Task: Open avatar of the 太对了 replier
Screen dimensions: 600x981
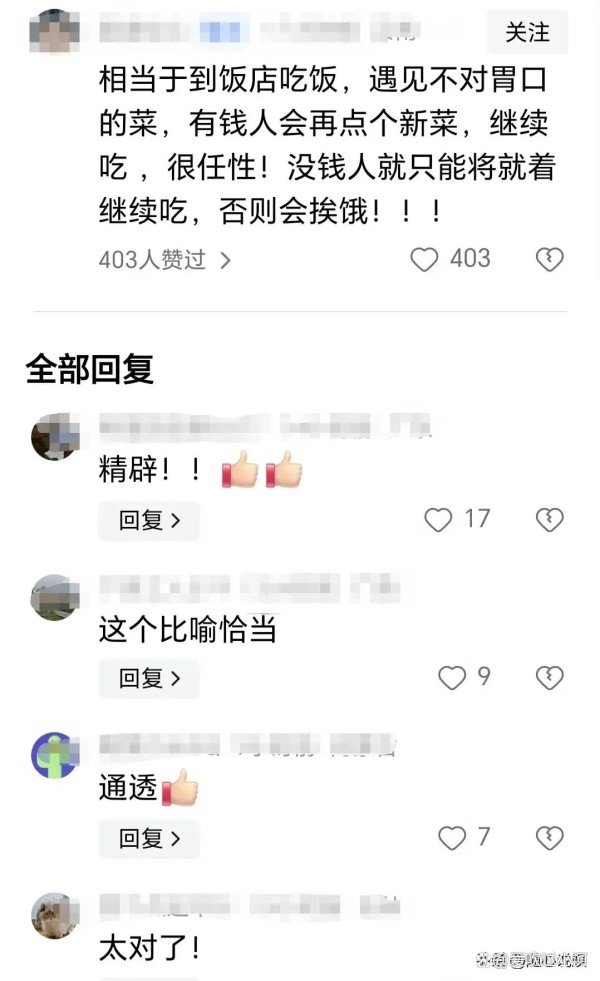Action: pyautogui.click(x=55, y=915)
